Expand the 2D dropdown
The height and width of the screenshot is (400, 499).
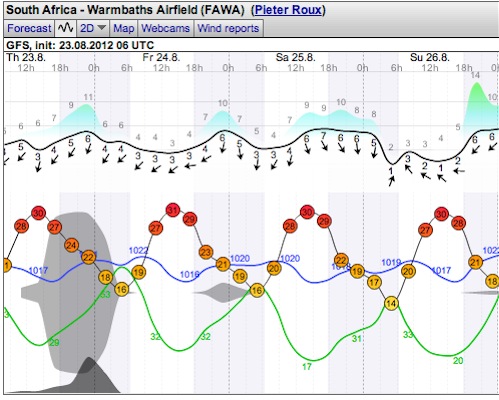[x=93, y=28]
